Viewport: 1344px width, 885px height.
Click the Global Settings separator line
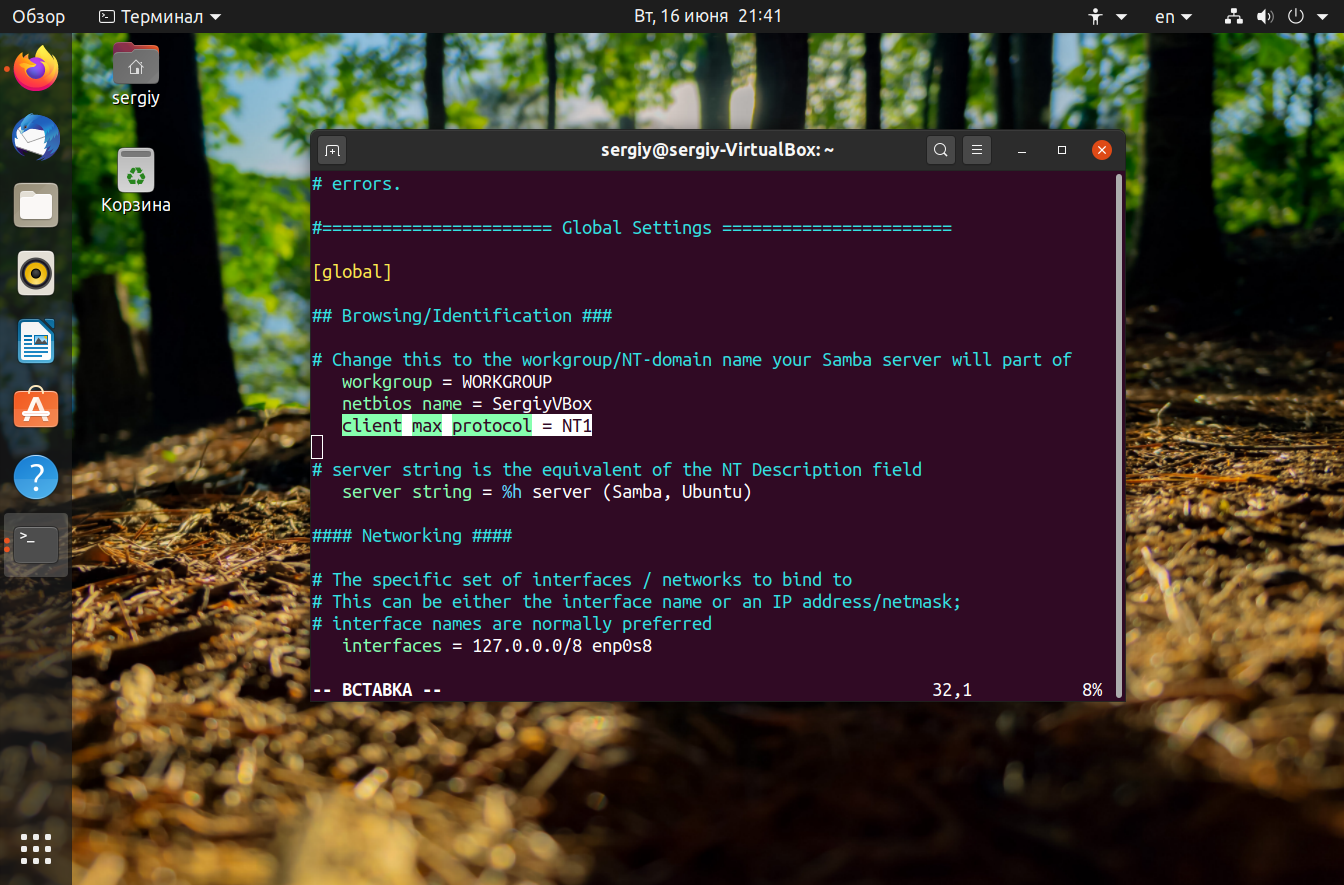coord(632,228)
